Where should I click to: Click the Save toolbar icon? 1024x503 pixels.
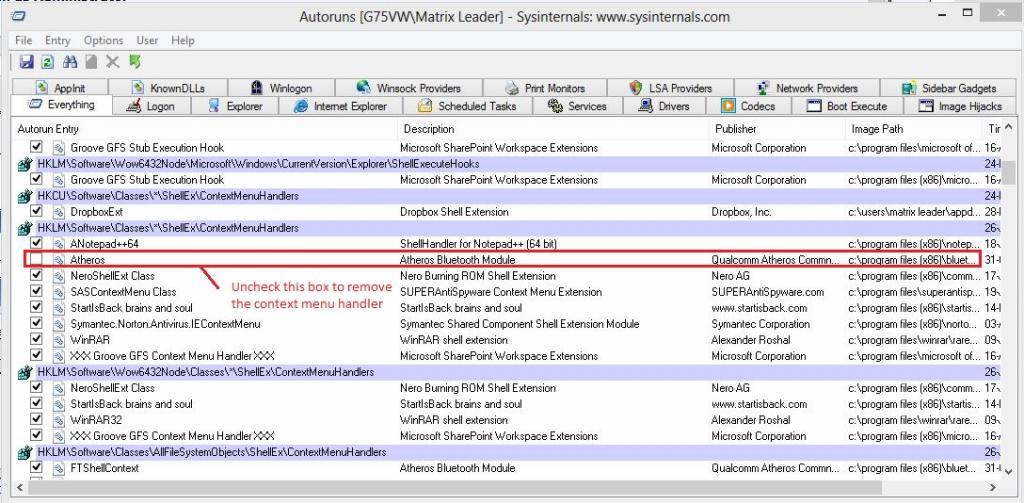pos(27,62)
